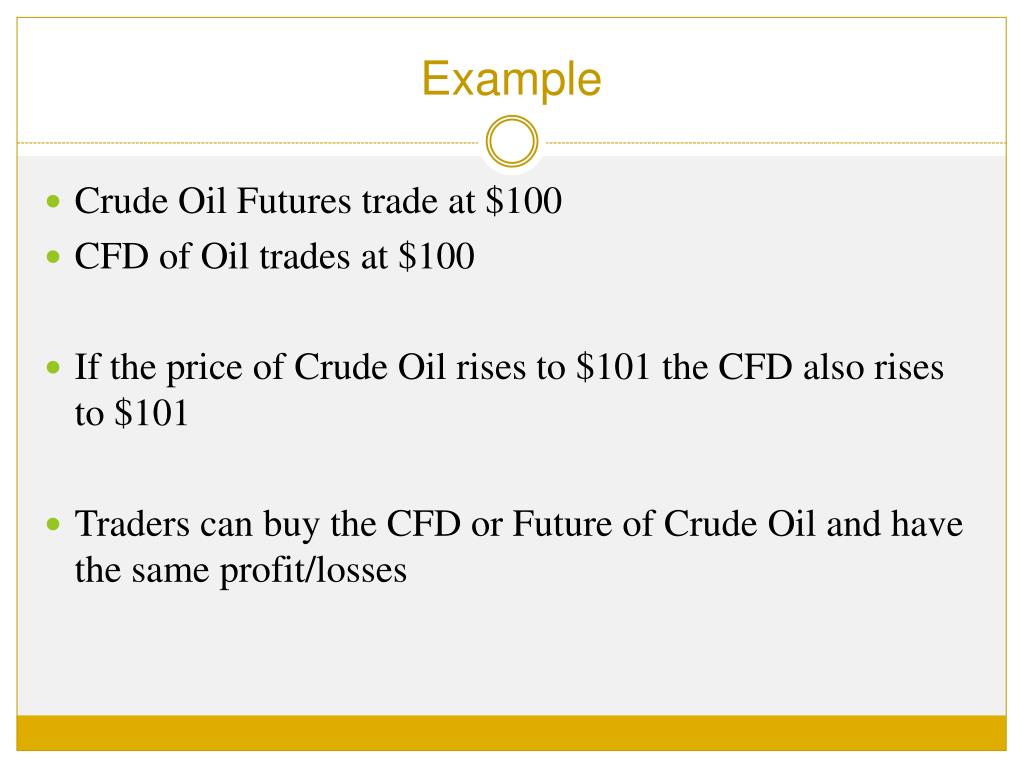Click the bullet beside 'Traders can buy'
This screenshot has height=768, width=1024.
[x=54, y=524]
